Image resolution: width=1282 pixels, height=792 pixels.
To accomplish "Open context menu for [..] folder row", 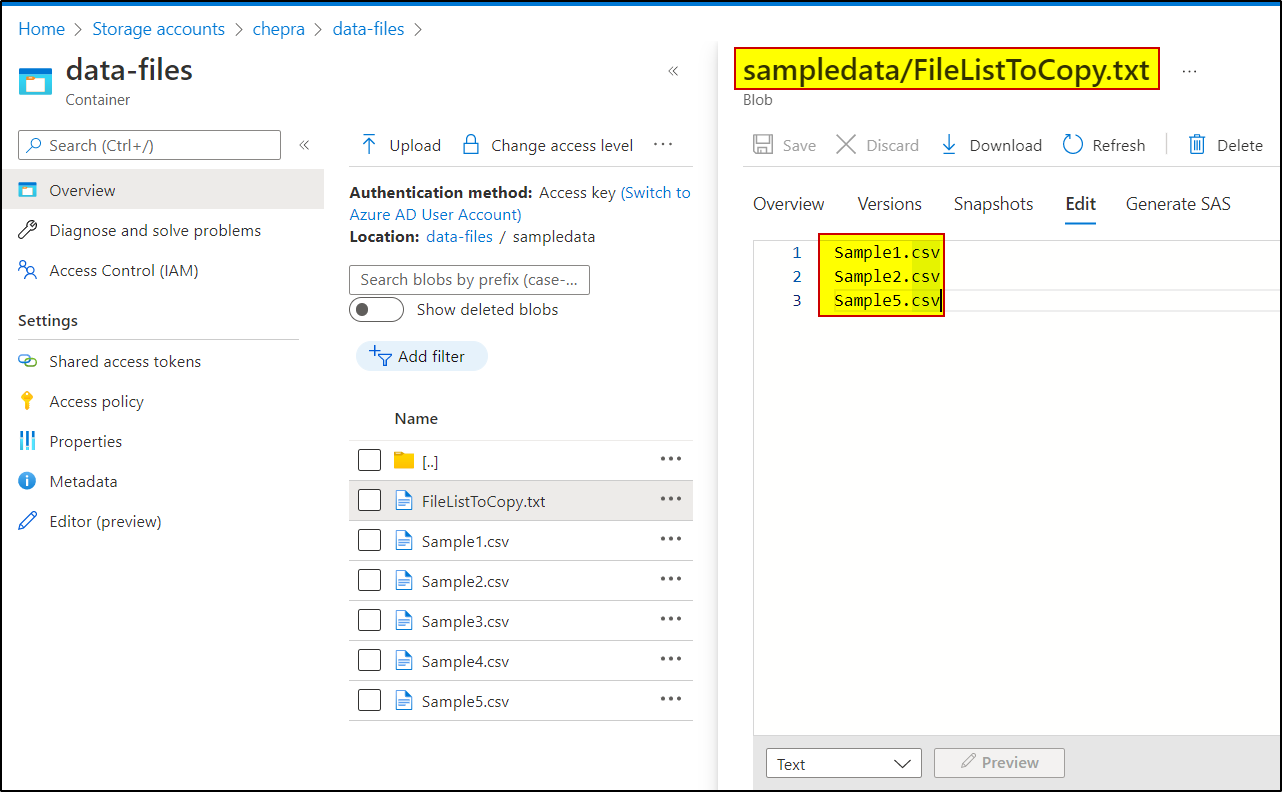I will (x=670, y=459).
